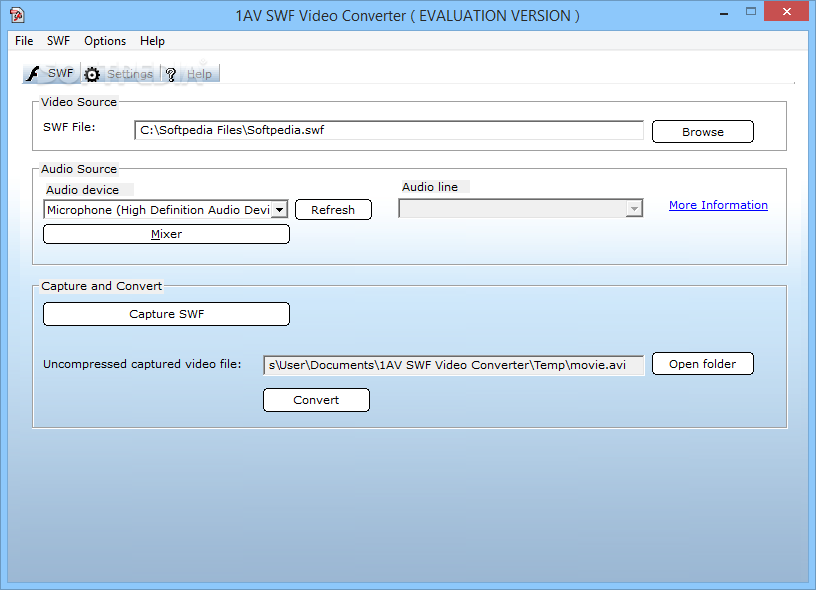Click the Open folder button

703,364
